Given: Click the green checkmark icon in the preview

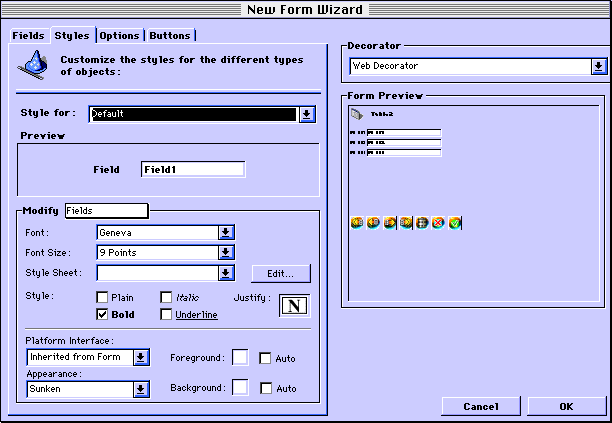Looking at the screenshot, I should tap(454, 222).
